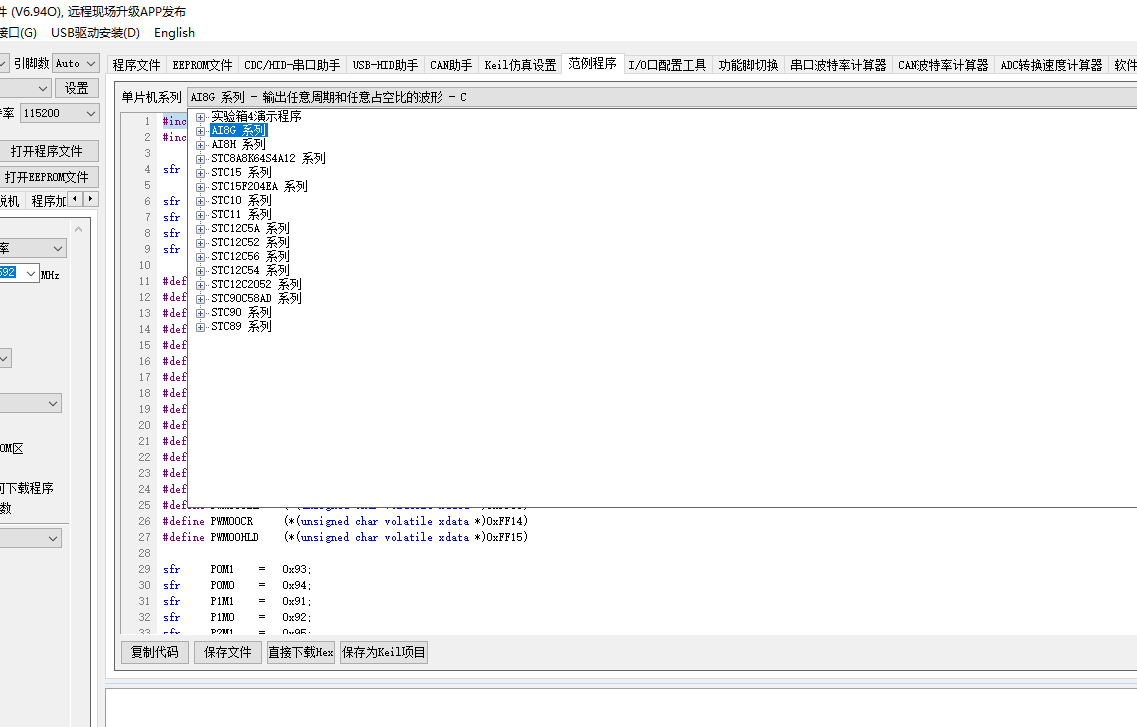Image resolution: width=1137 pixels, height=727 pixels.
Task: Open the English menu
Action: [x=174, y=33]
